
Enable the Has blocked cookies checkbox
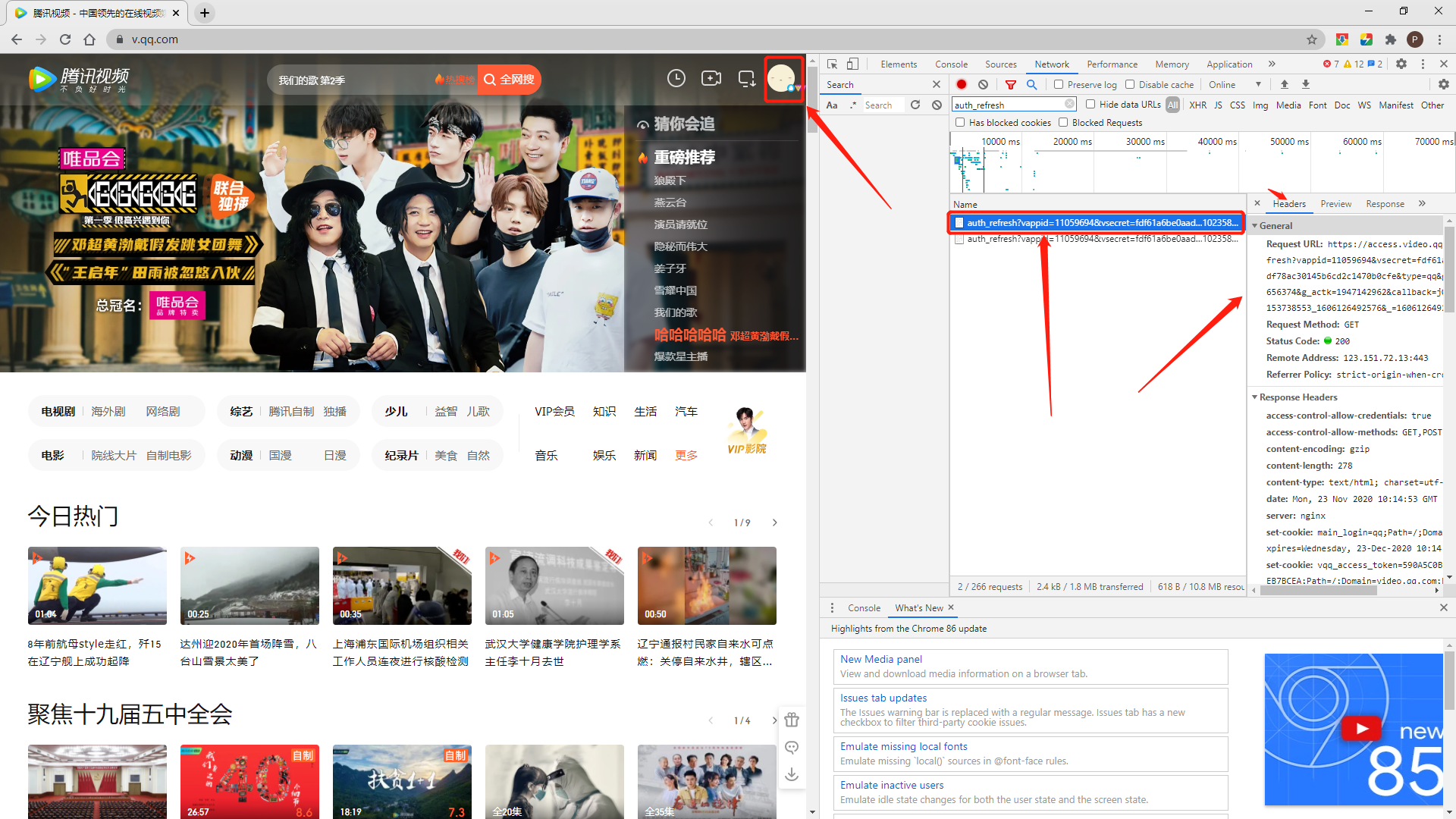pos(961,122)
